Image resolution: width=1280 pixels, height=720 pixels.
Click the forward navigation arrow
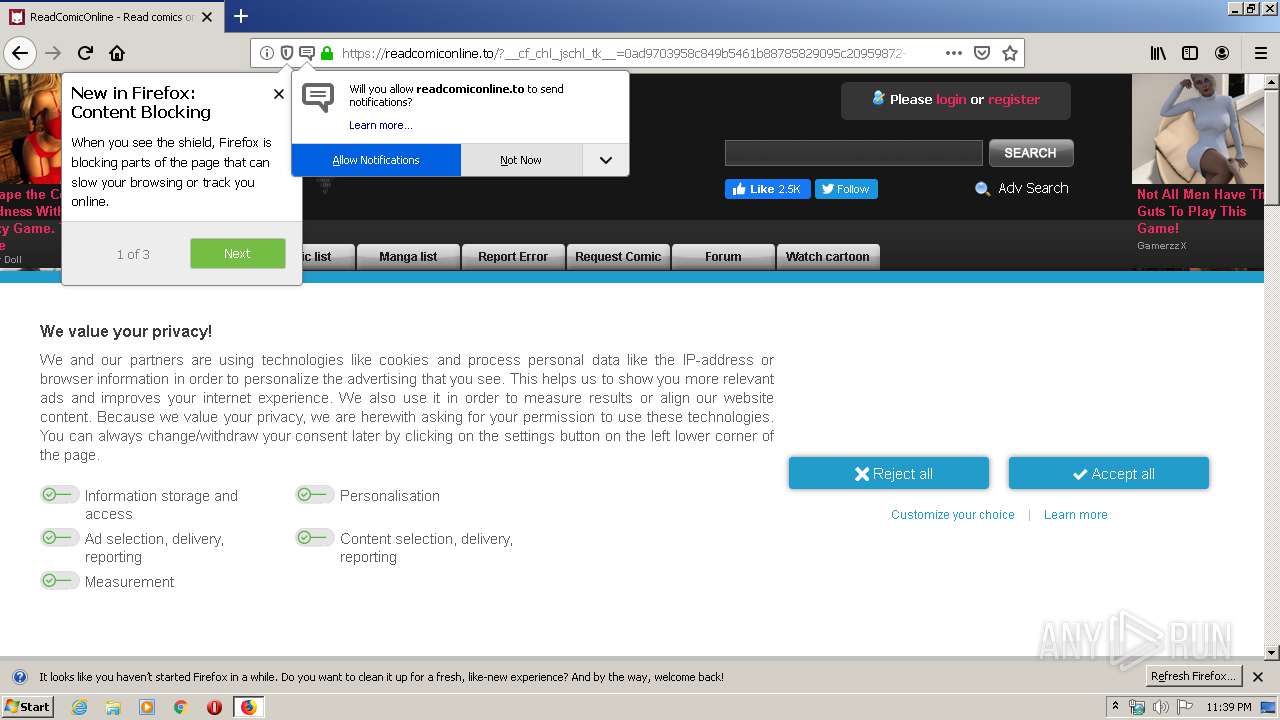[53, 53]
